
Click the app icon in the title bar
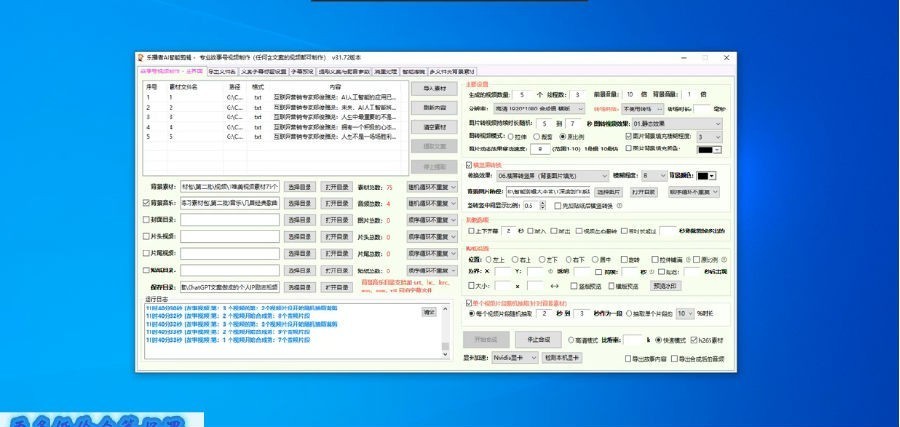(x=141, y=57)
